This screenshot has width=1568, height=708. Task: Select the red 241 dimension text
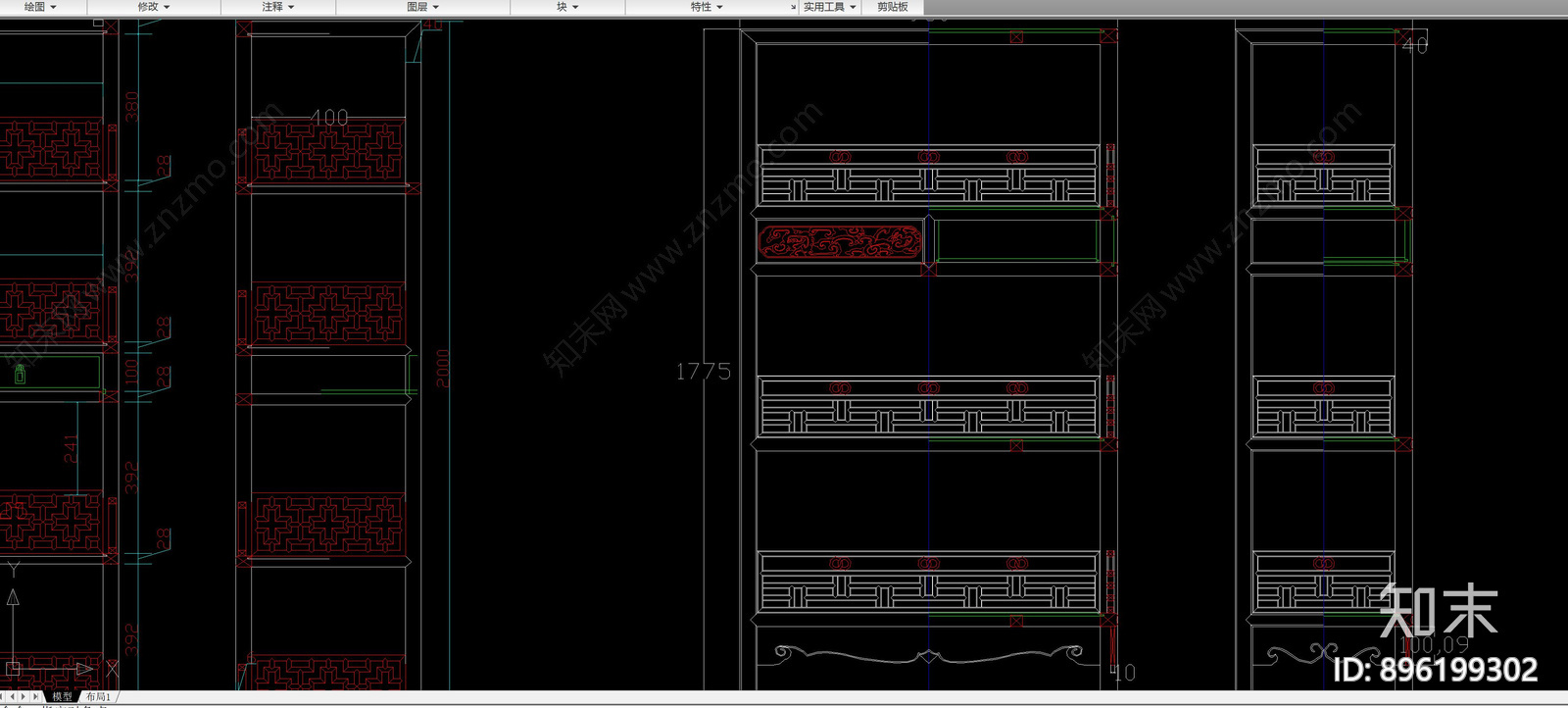pos(71,450)
